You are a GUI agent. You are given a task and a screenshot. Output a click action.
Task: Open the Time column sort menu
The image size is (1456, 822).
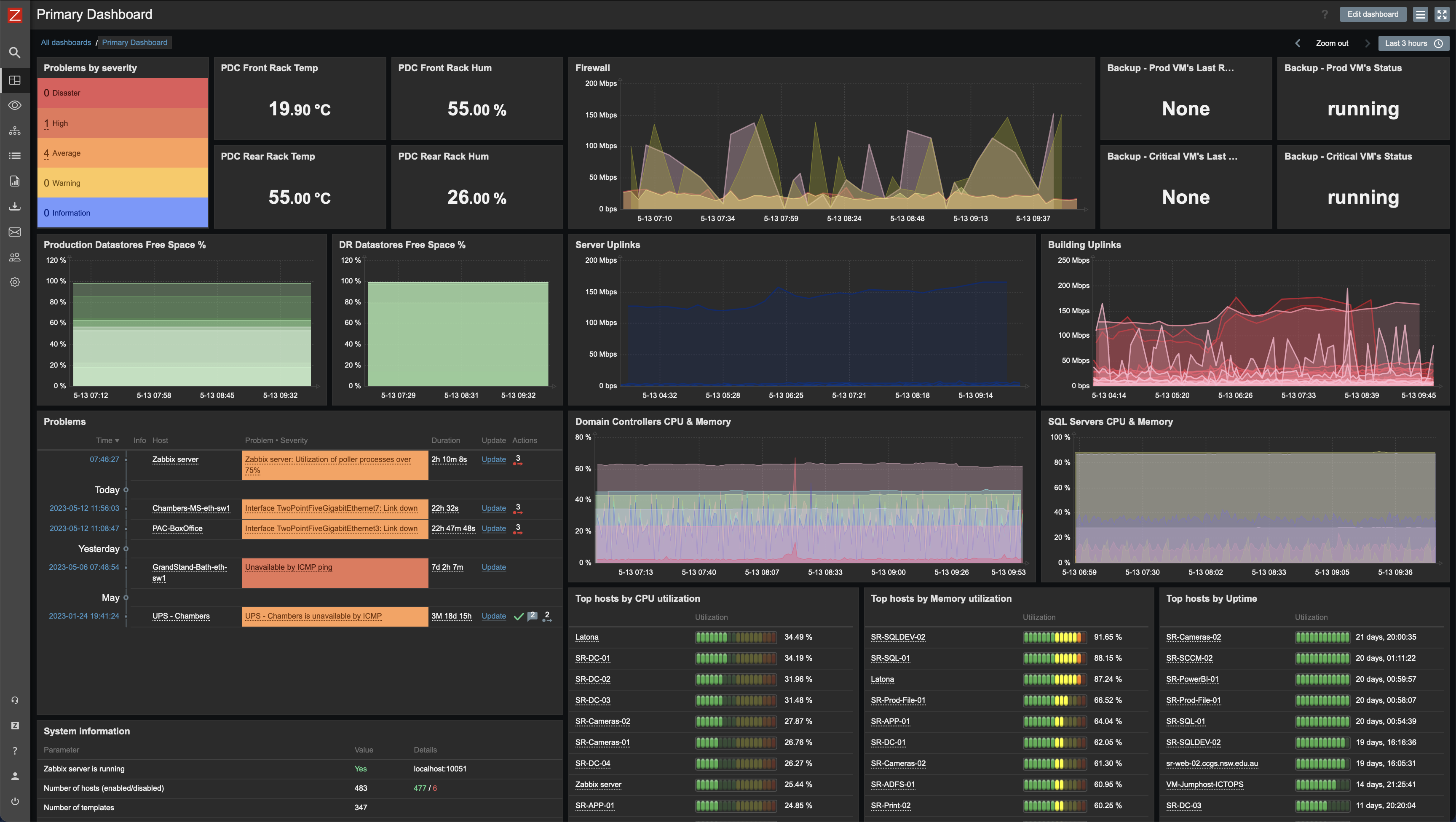[108, 440]
